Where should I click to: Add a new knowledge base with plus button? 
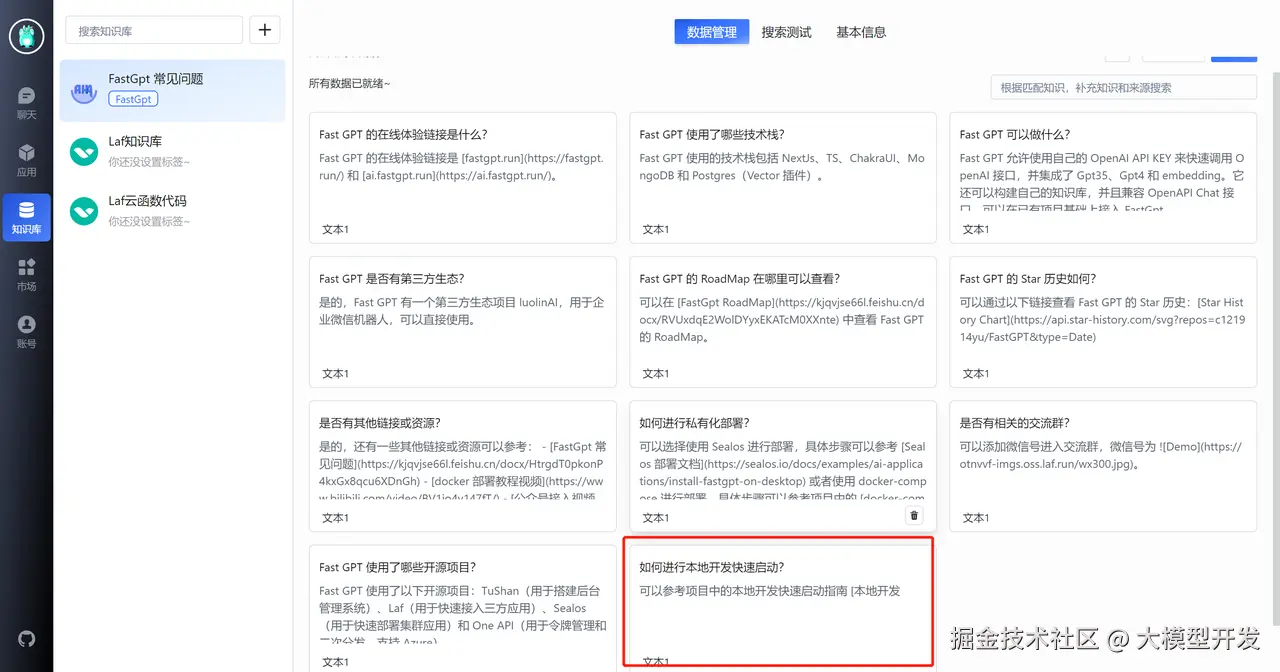coord(264,30)
